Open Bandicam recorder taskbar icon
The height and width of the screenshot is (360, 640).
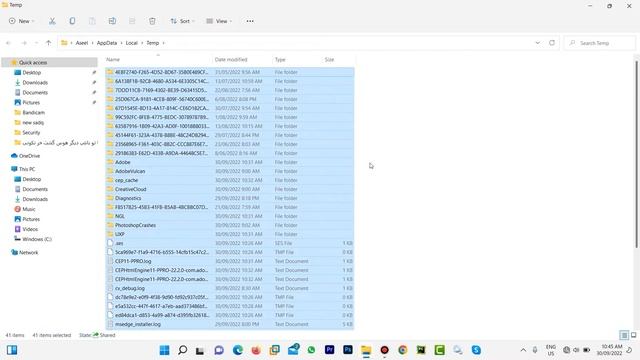point(384,350)
